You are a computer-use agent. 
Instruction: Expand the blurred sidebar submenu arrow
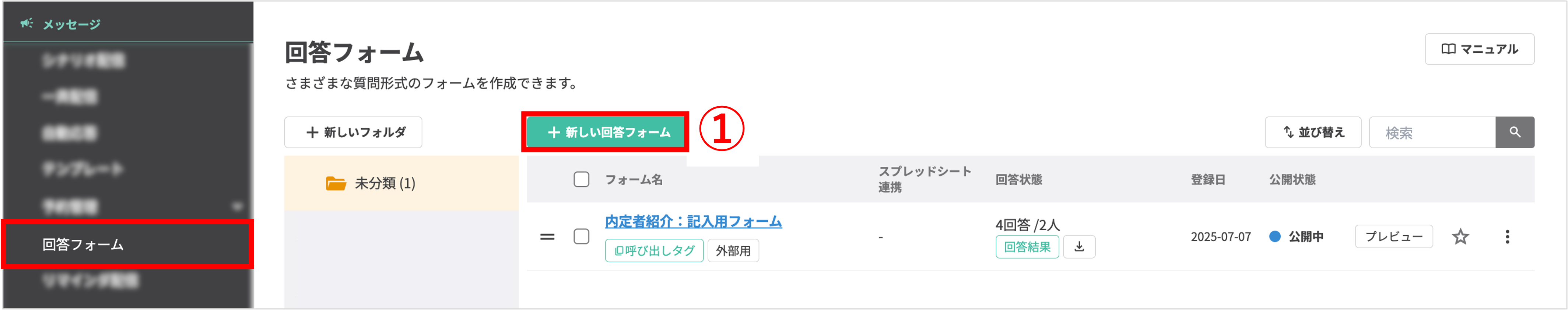click(x=237, y=207)
